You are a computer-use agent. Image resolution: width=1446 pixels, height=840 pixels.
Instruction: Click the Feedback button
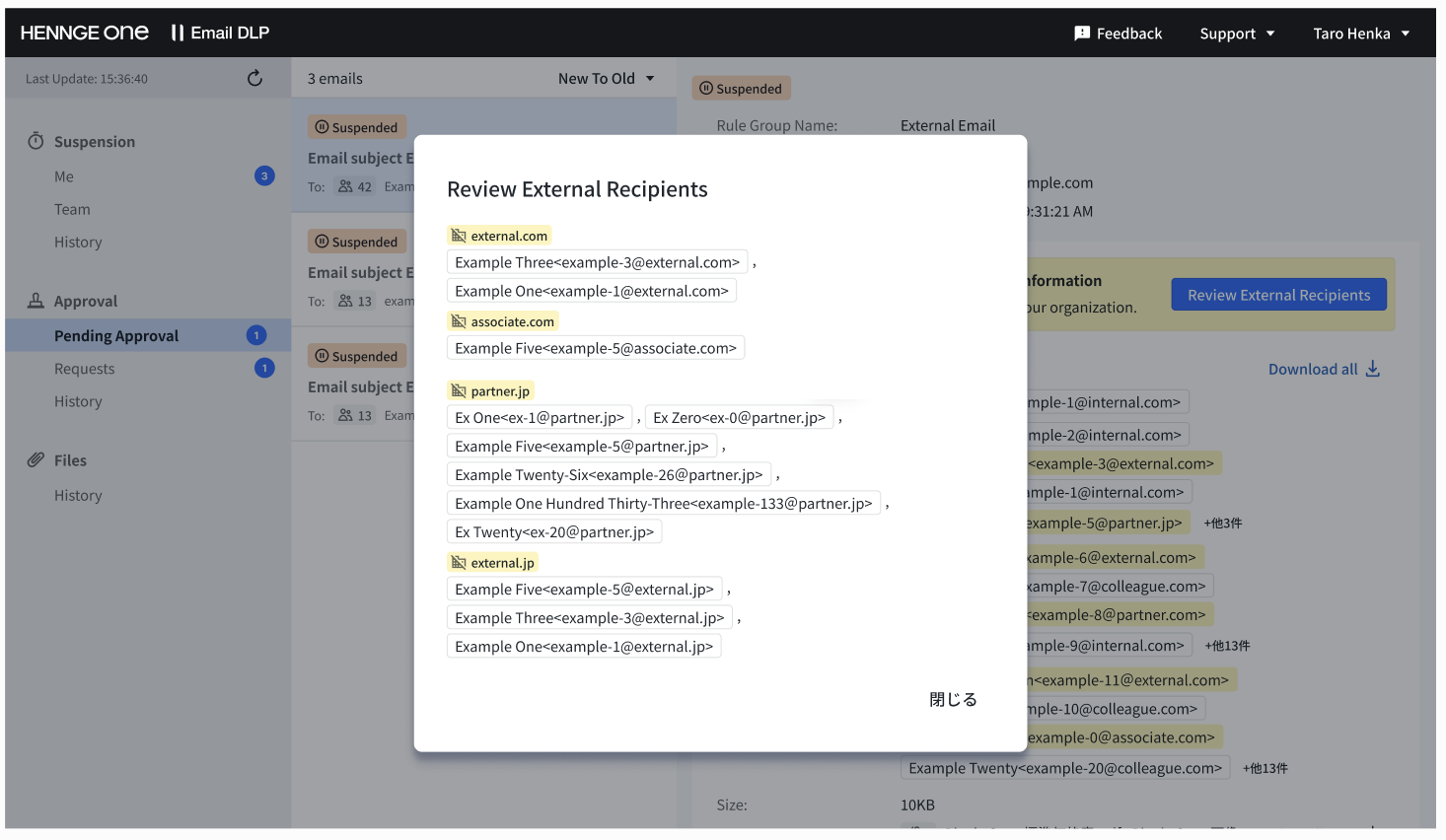[x=1118, y=34]
